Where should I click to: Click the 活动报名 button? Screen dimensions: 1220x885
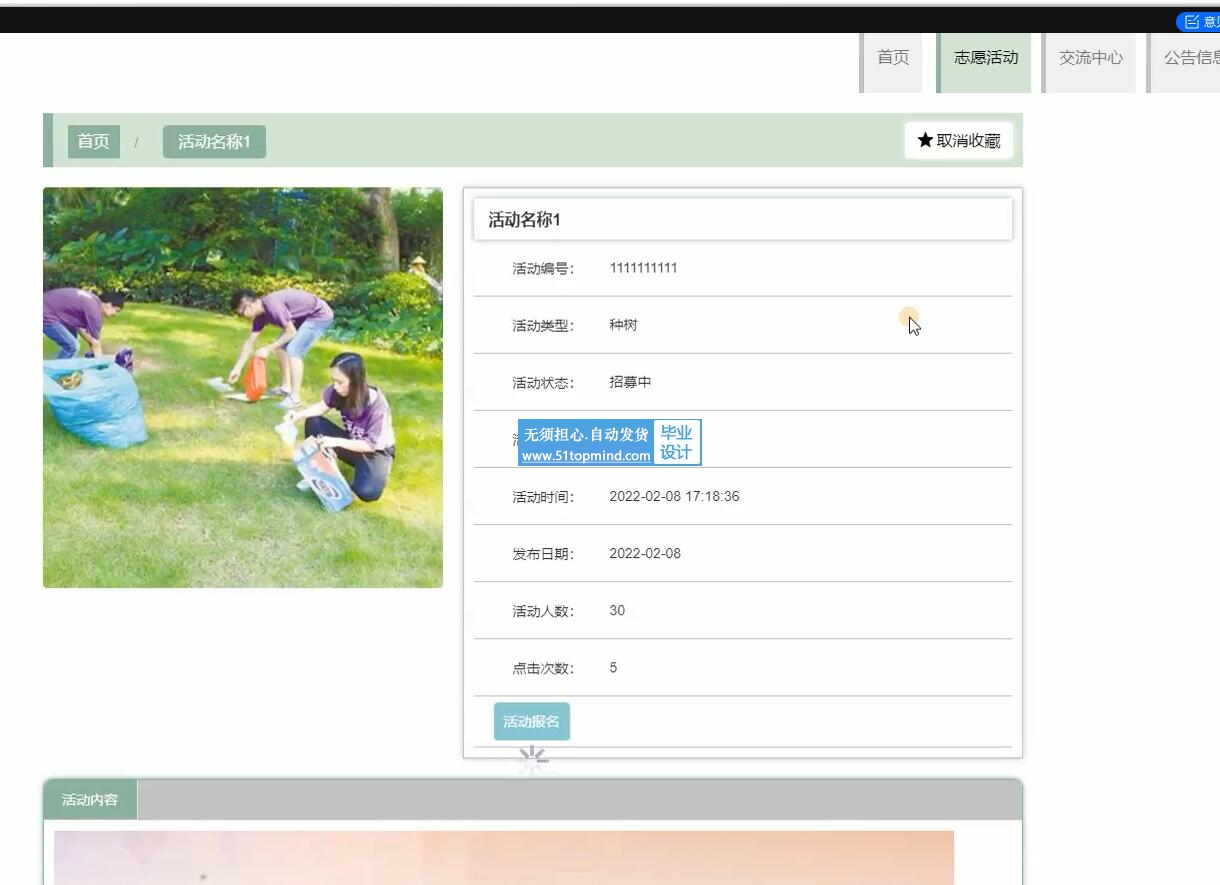coord(531,722)
